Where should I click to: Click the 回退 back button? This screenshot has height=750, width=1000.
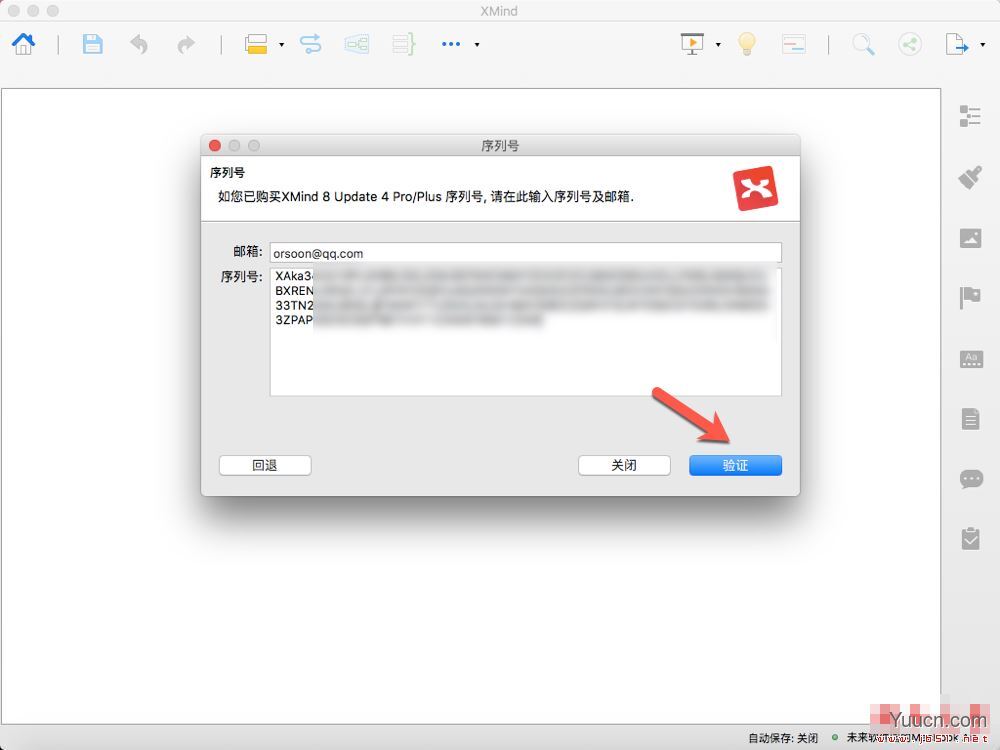[265, 465]
